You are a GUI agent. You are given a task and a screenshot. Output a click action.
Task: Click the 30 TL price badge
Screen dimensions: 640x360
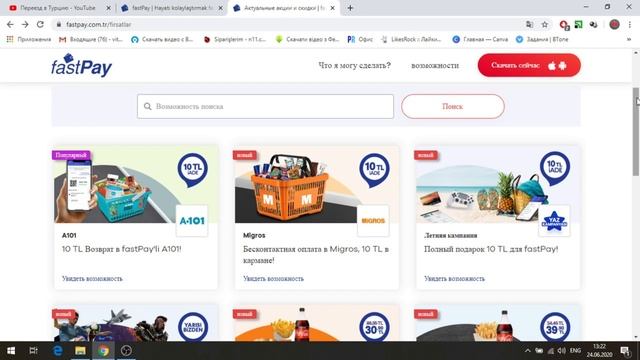coord(374,327)
